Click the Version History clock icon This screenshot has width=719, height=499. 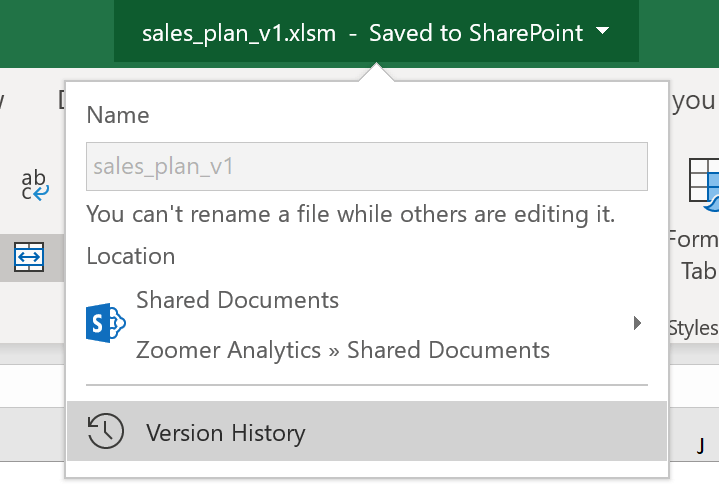pyautogui.click(x=105, y=432)
